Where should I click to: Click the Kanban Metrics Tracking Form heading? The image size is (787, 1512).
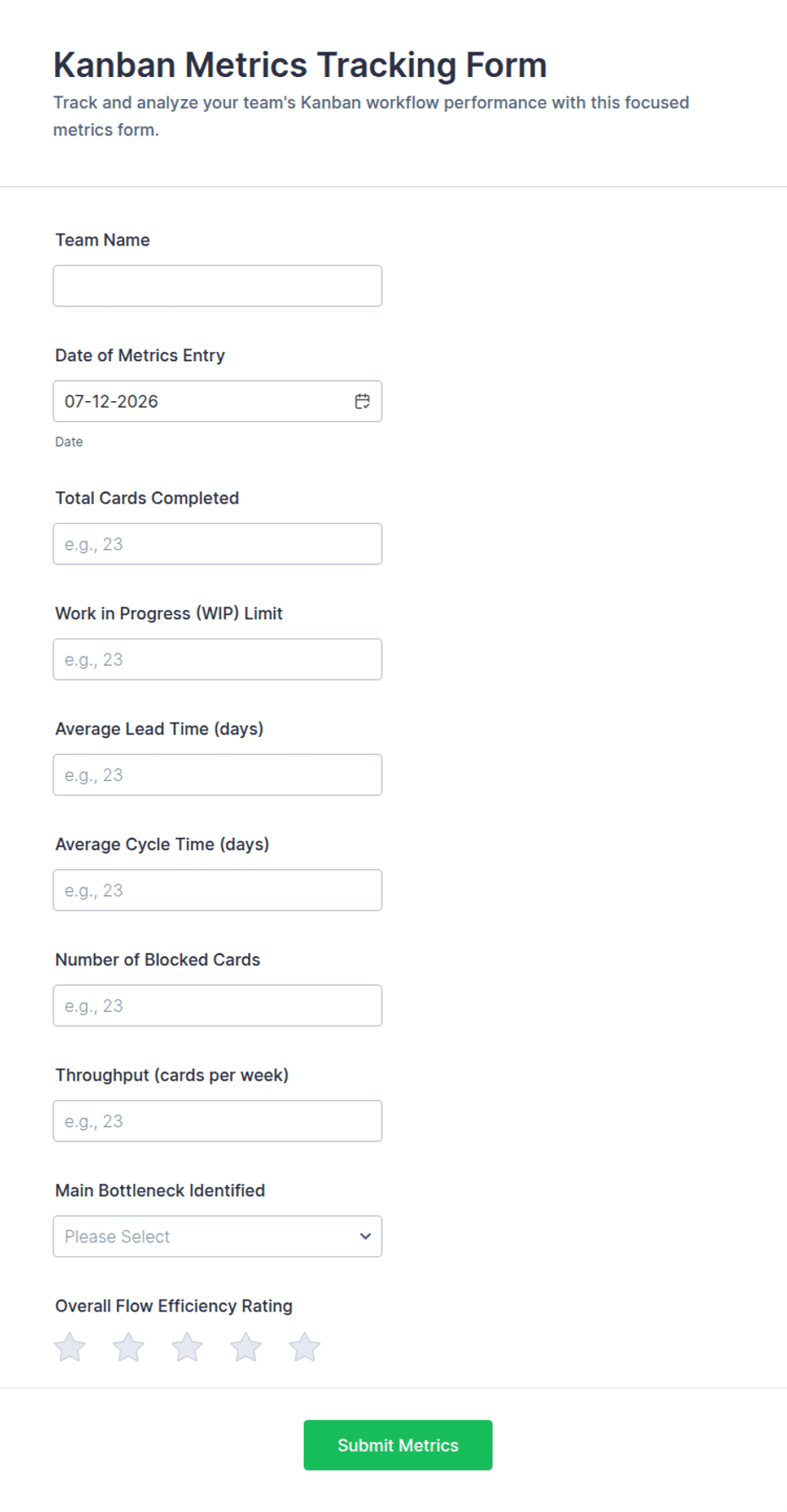click(300, 65)
